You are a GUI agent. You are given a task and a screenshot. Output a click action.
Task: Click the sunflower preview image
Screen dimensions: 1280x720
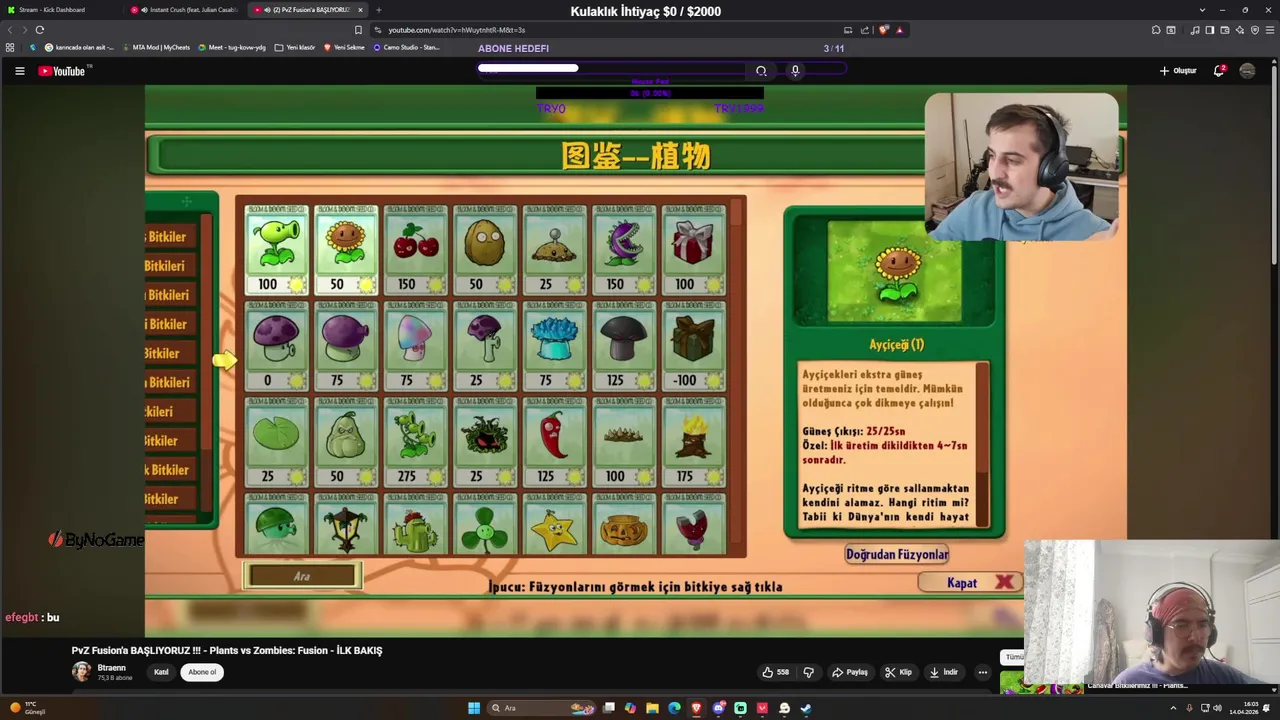click(x=895, y=272)
